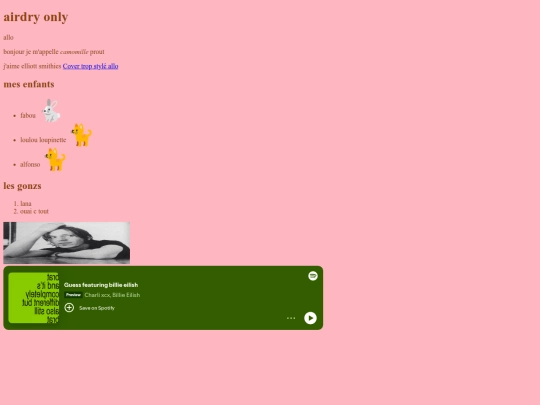Click the Preview badge
This screenshot has width=540, height=405.
(x=73, y=295)
